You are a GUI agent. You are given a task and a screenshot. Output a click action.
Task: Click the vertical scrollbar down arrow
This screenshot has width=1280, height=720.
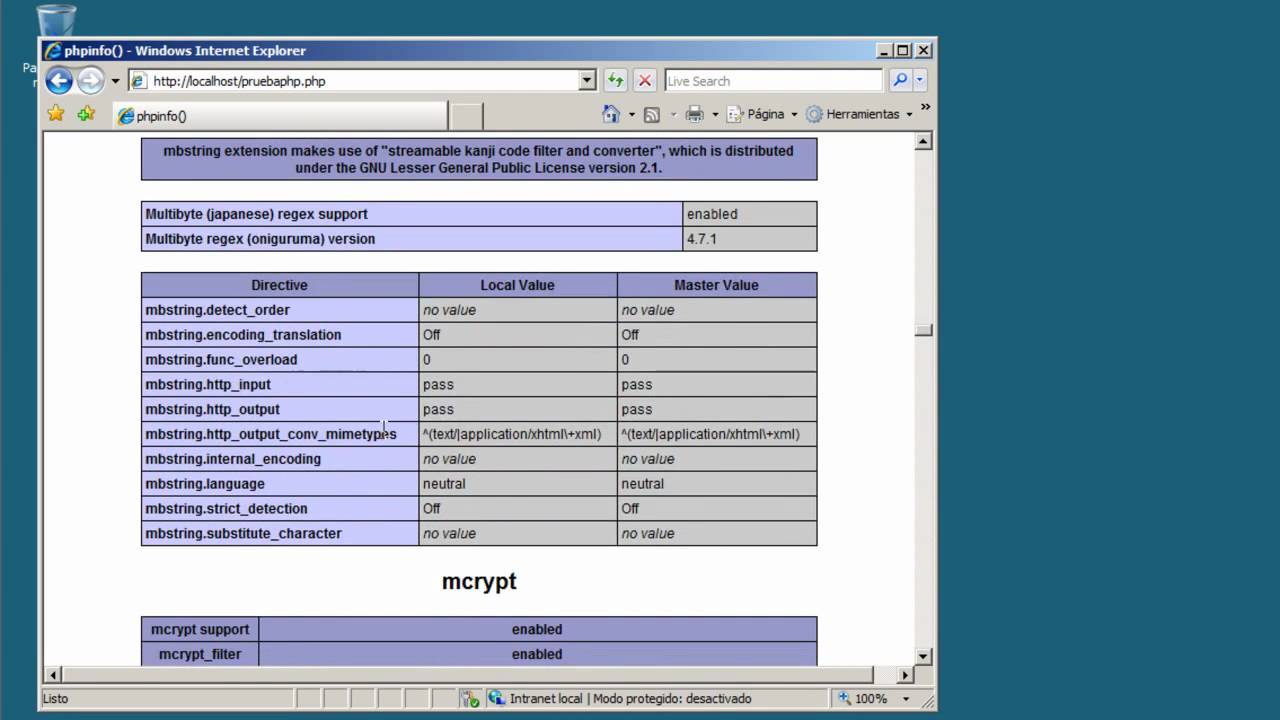tap(924, 656)
